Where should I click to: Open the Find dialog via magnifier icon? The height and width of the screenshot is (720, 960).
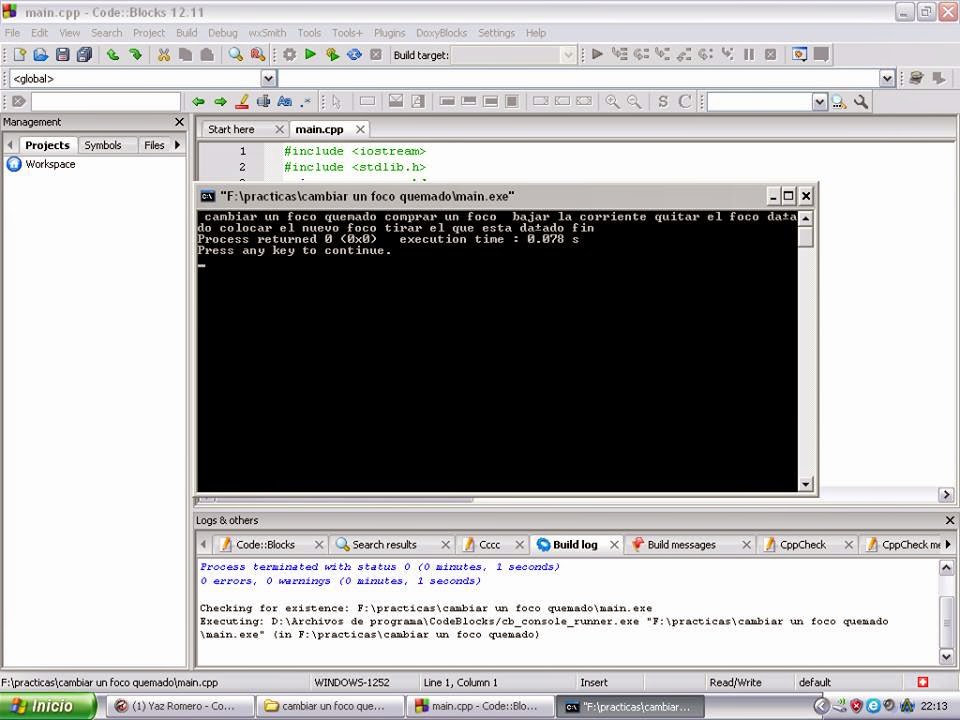[235, 55]
